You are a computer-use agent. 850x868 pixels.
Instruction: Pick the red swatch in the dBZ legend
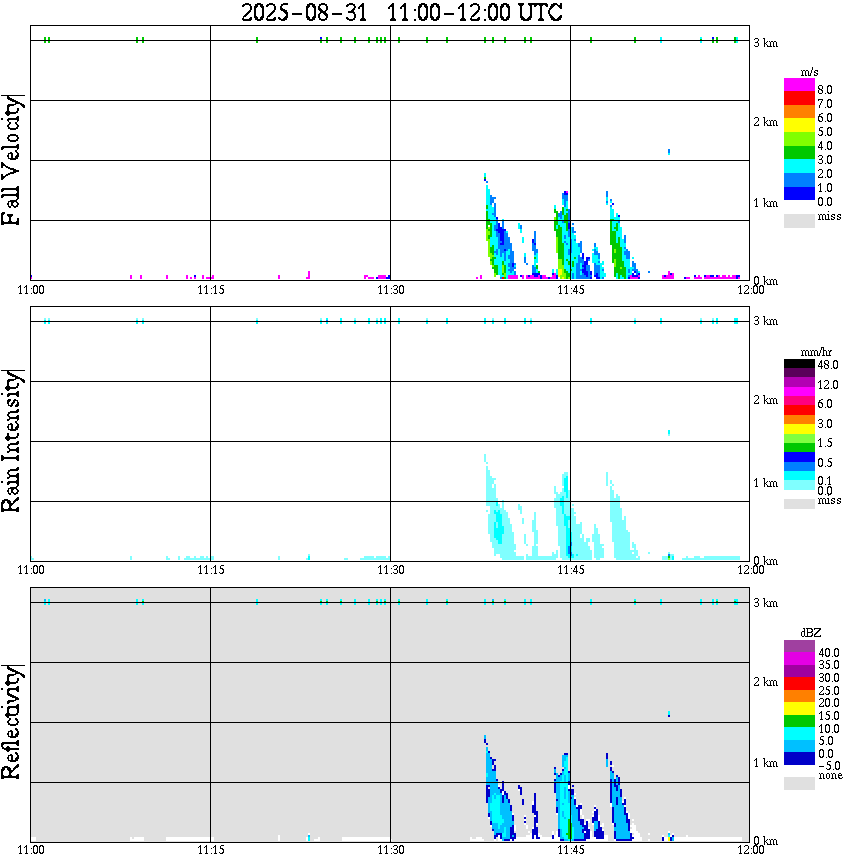(x=799, y=683)
